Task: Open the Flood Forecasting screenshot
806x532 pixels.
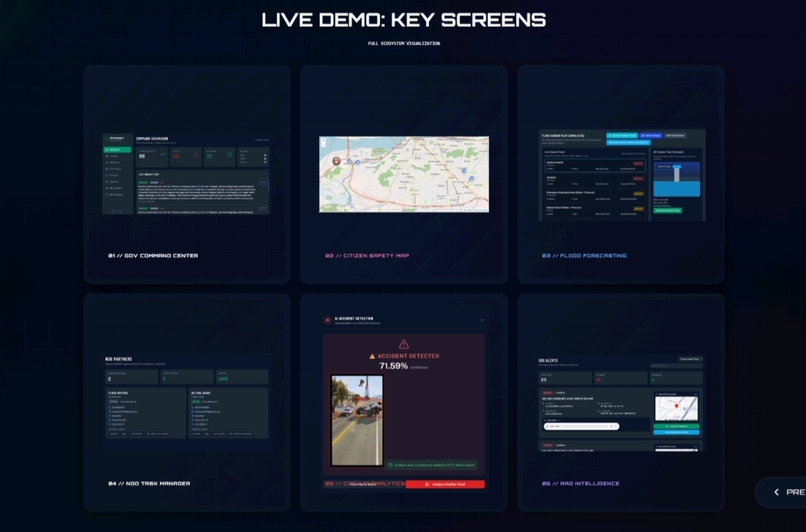Action: click(x=622, y=175)
